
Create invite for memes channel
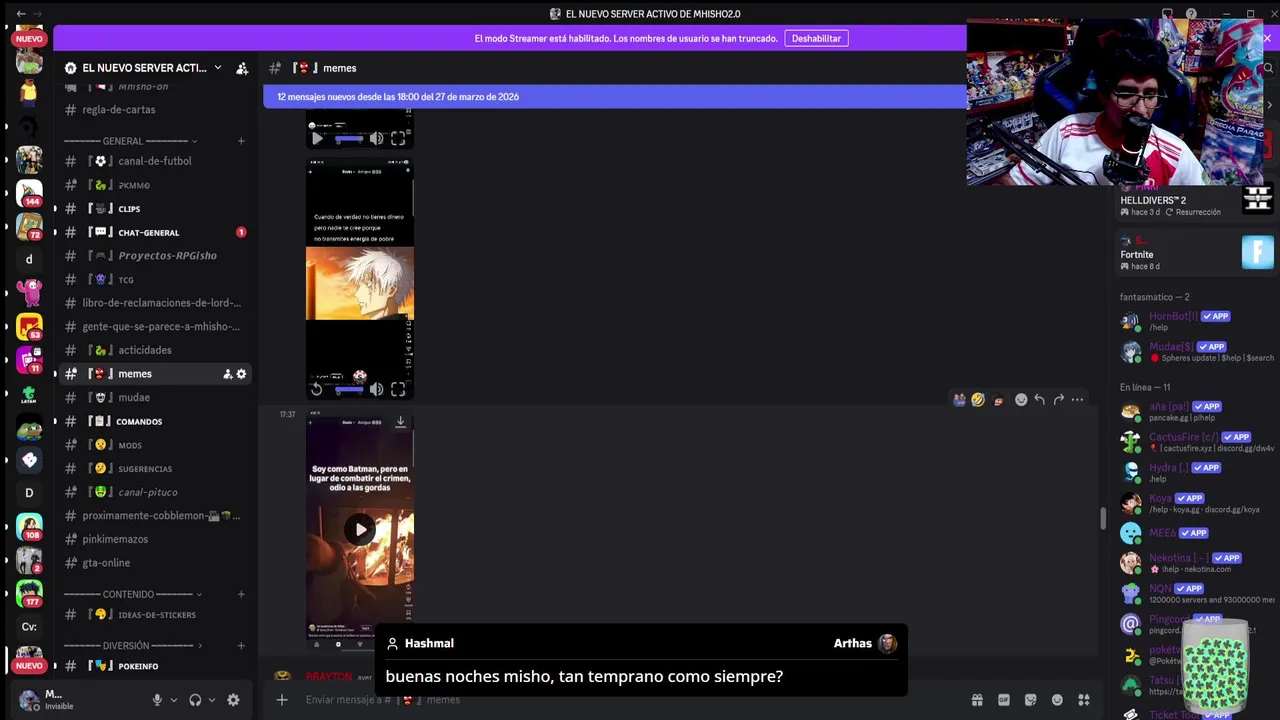pyautogui.click(x=227, y=374)
